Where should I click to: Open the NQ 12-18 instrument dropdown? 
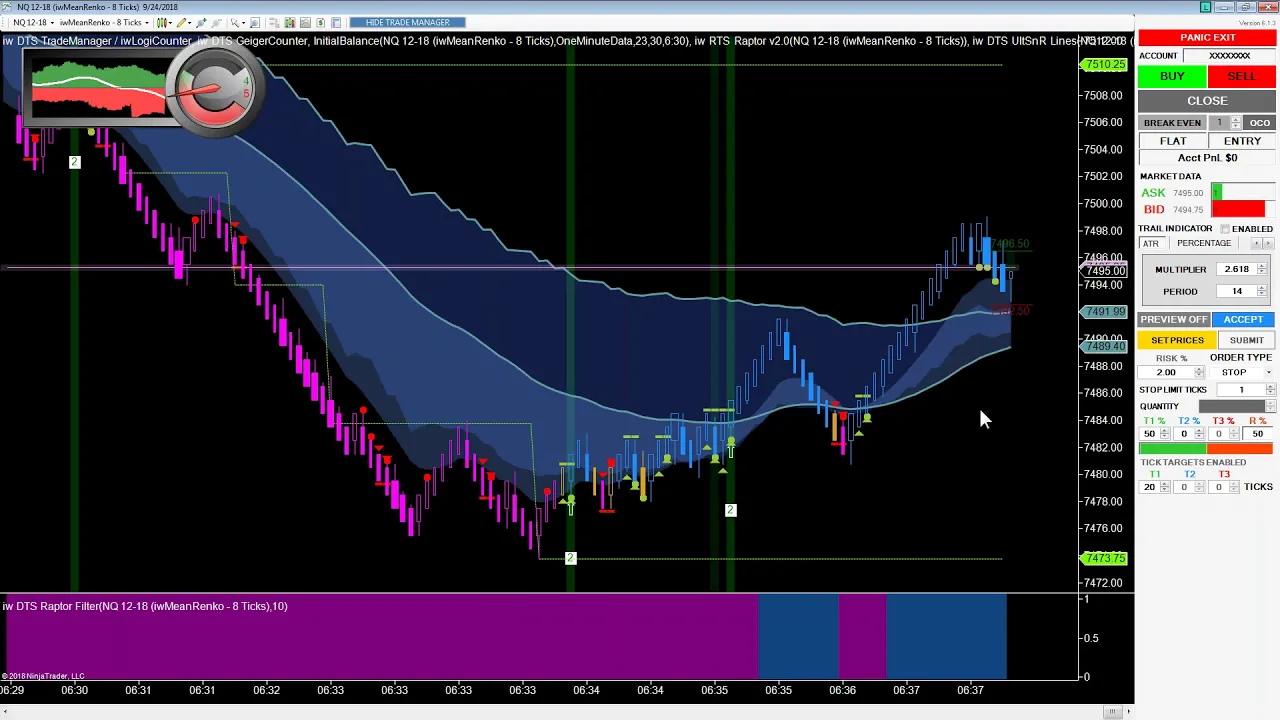(32, 22)
